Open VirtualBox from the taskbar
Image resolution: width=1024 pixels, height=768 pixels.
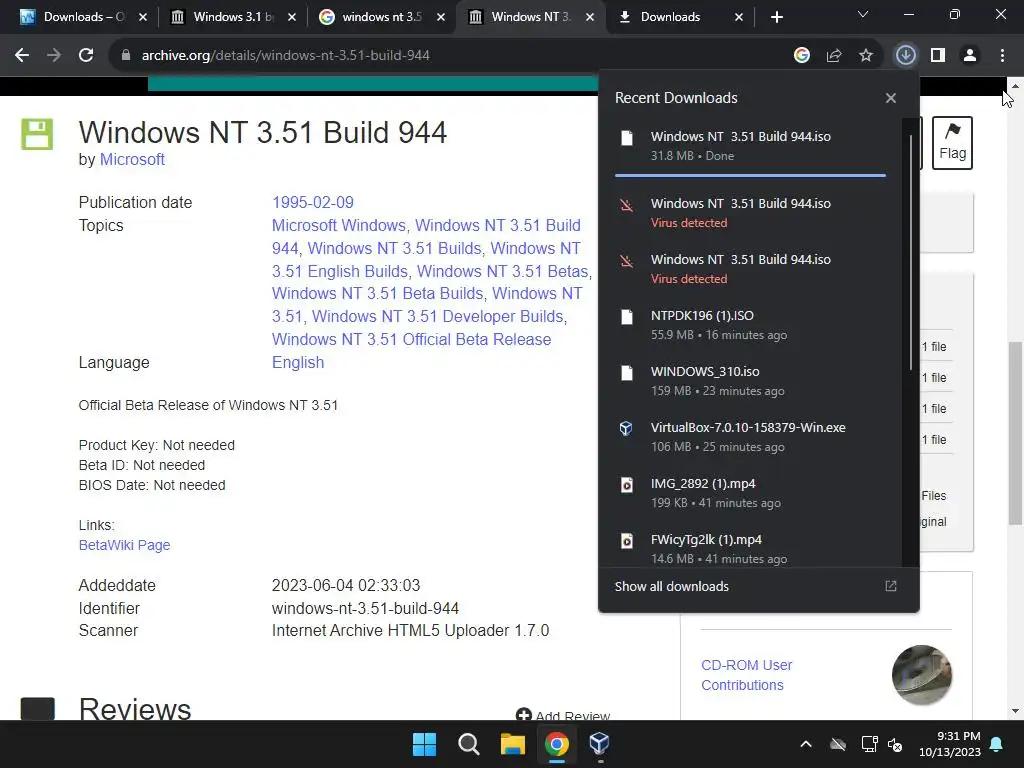[600, 744]
